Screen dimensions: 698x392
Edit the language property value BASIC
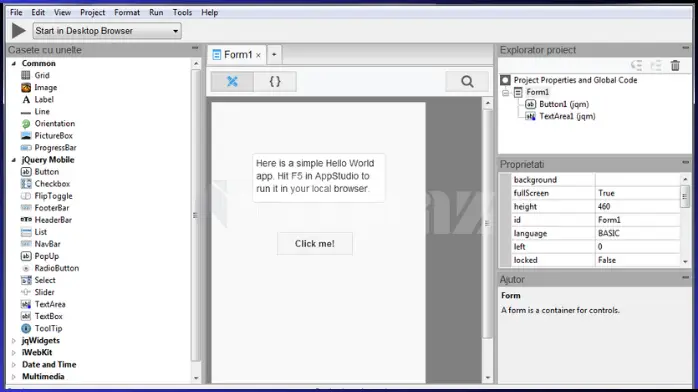(x=637, y=233)
